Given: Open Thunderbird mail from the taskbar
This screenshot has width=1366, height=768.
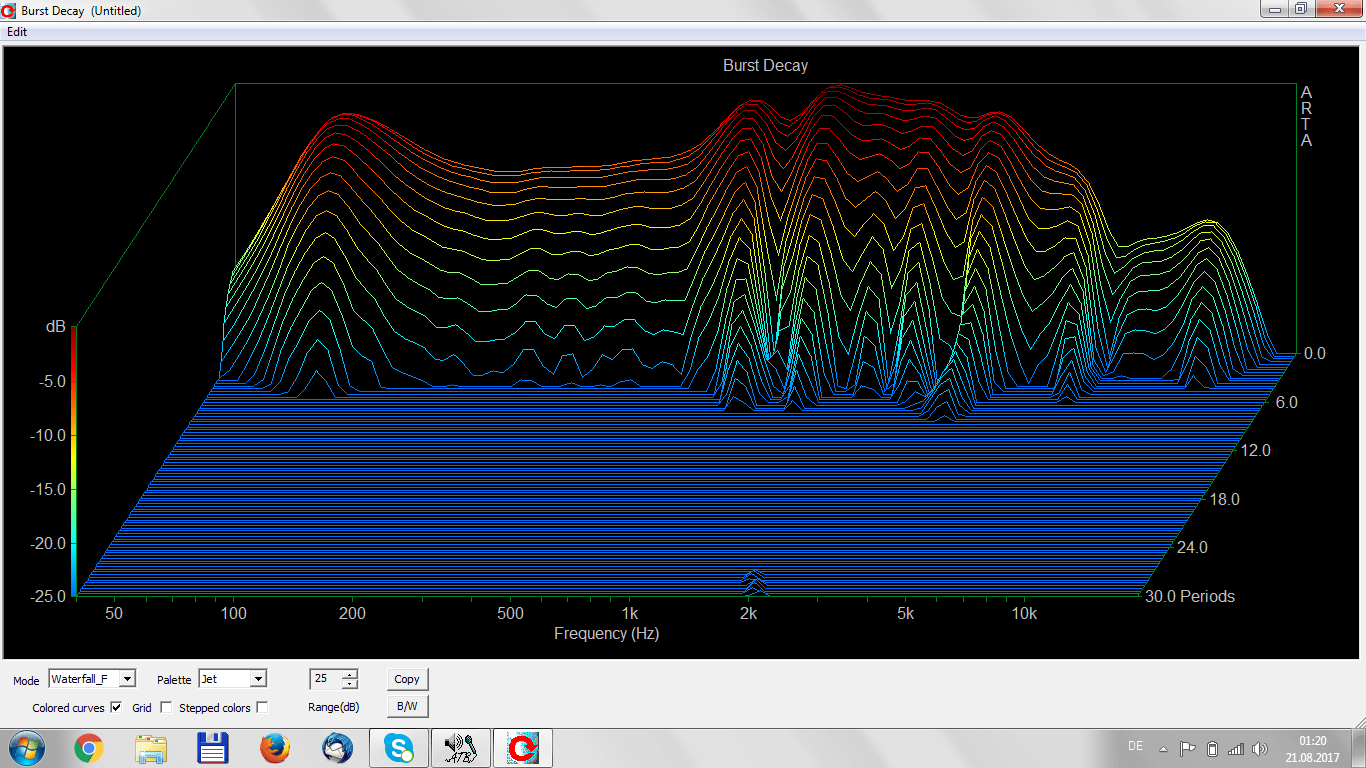Looking at the screenshot, I should [337, 748].
